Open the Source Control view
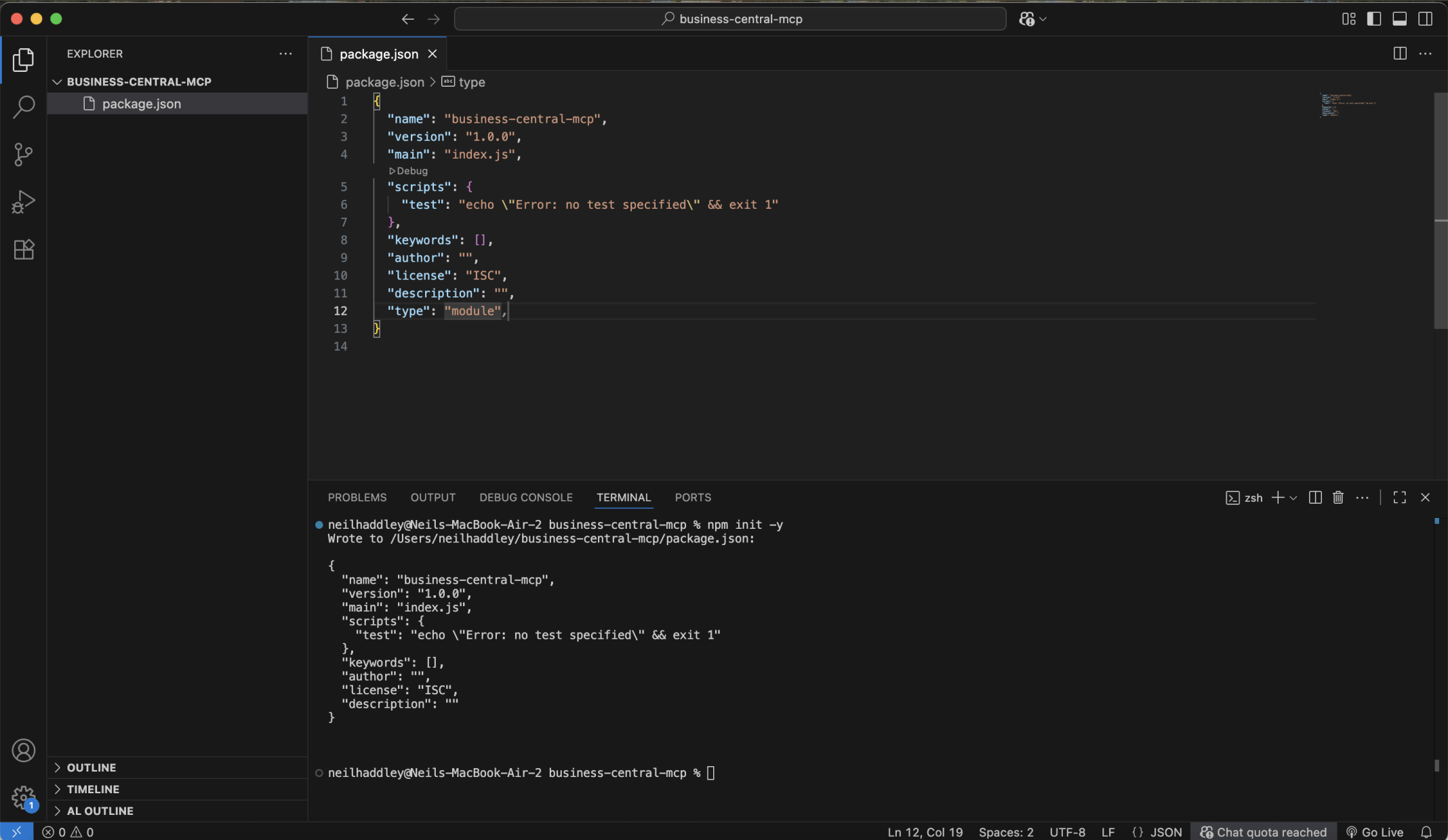Image resolution: width=1448 pixels, height=840 pixels. click(23, 155)
